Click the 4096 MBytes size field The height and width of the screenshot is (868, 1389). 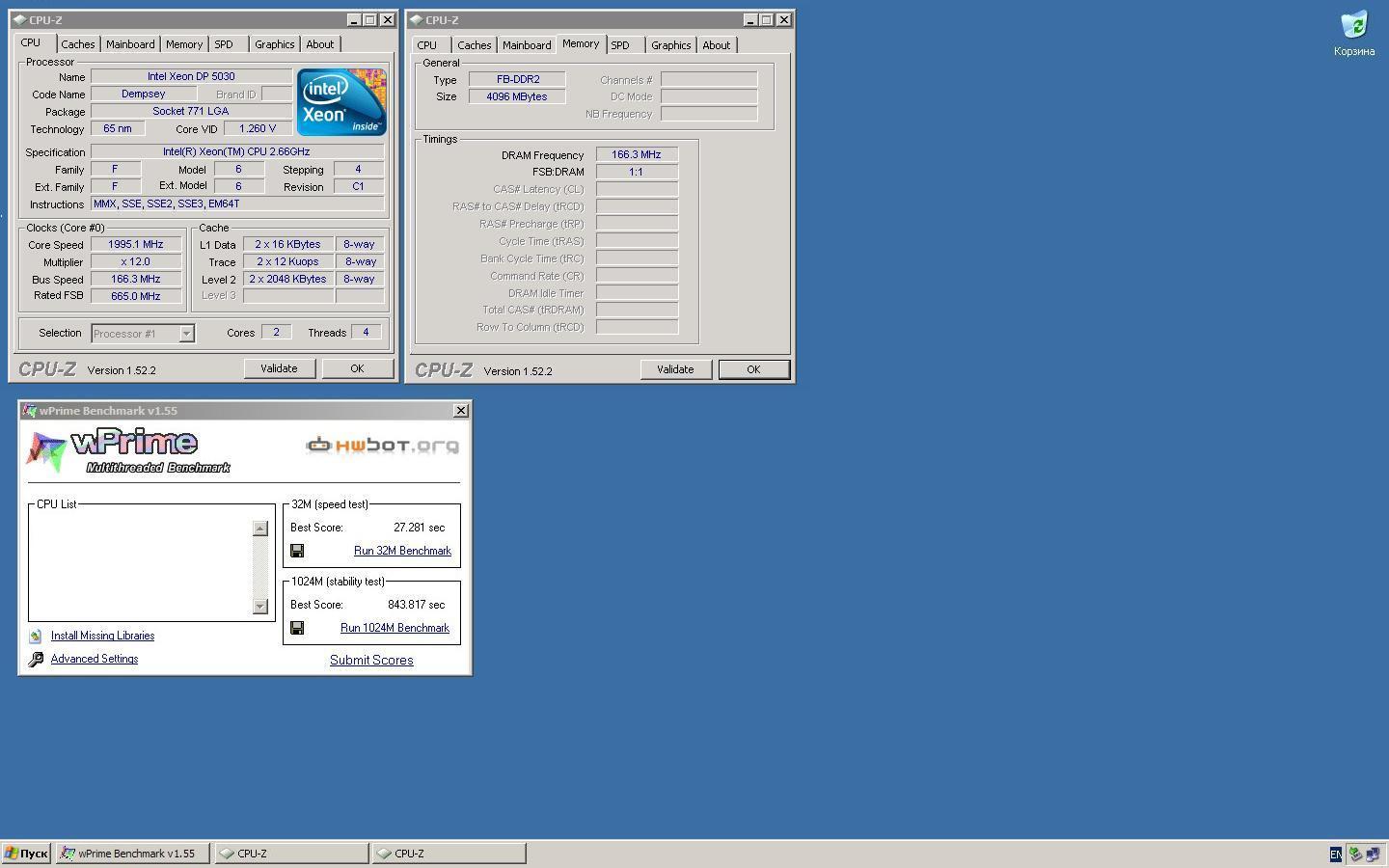pos(517,96)
